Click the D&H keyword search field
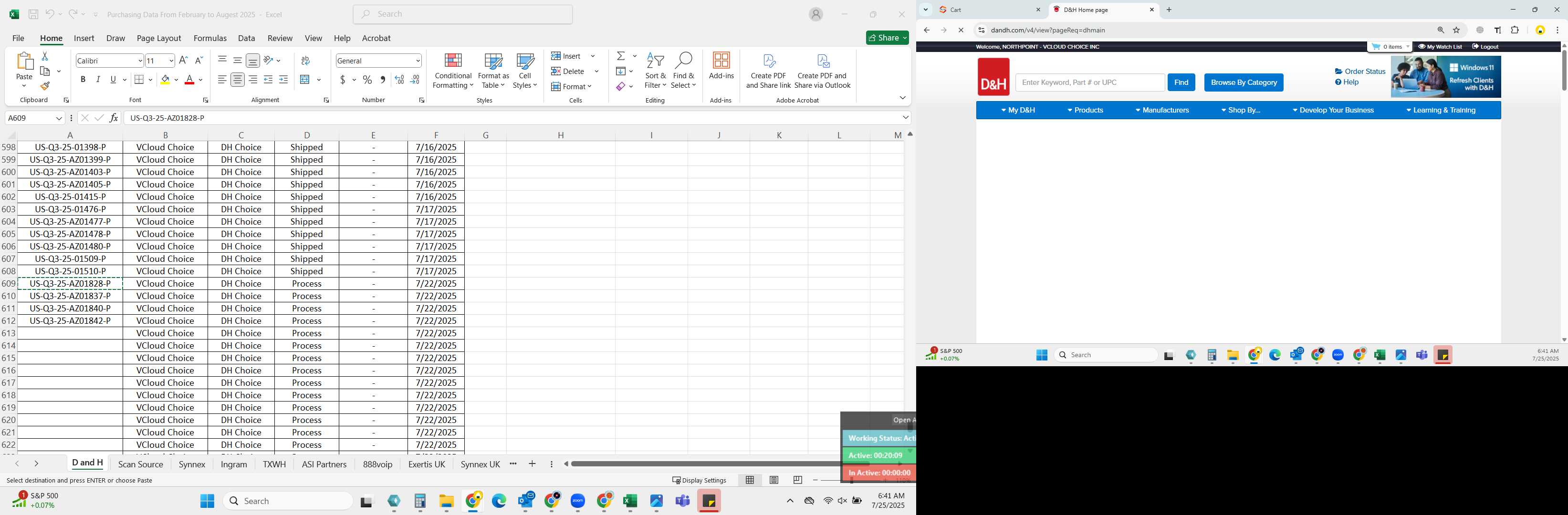 (1089, 82)
